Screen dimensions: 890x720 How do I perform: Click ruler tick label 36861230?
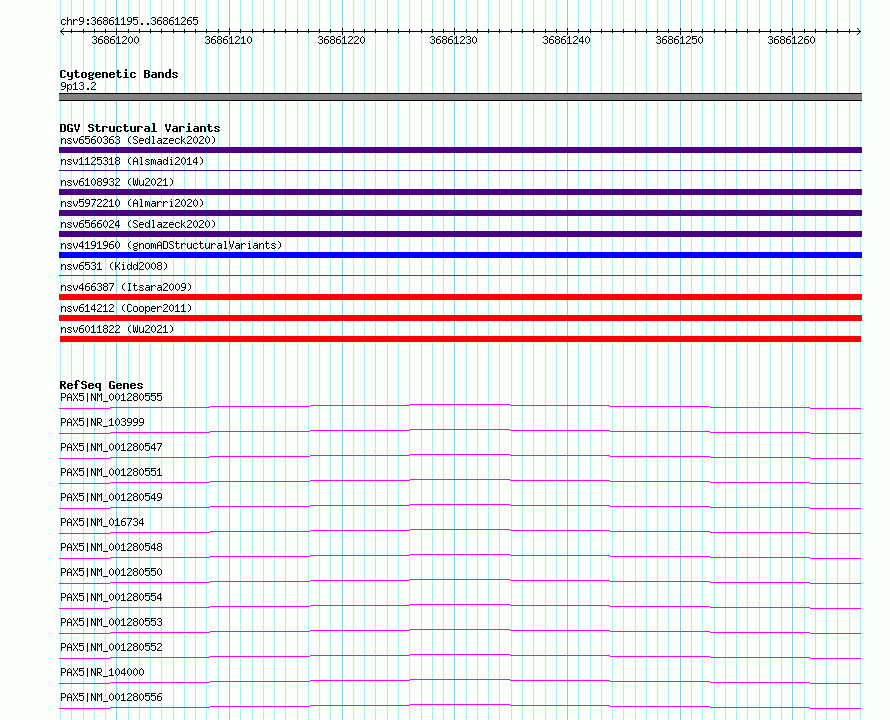click(454, 40)
